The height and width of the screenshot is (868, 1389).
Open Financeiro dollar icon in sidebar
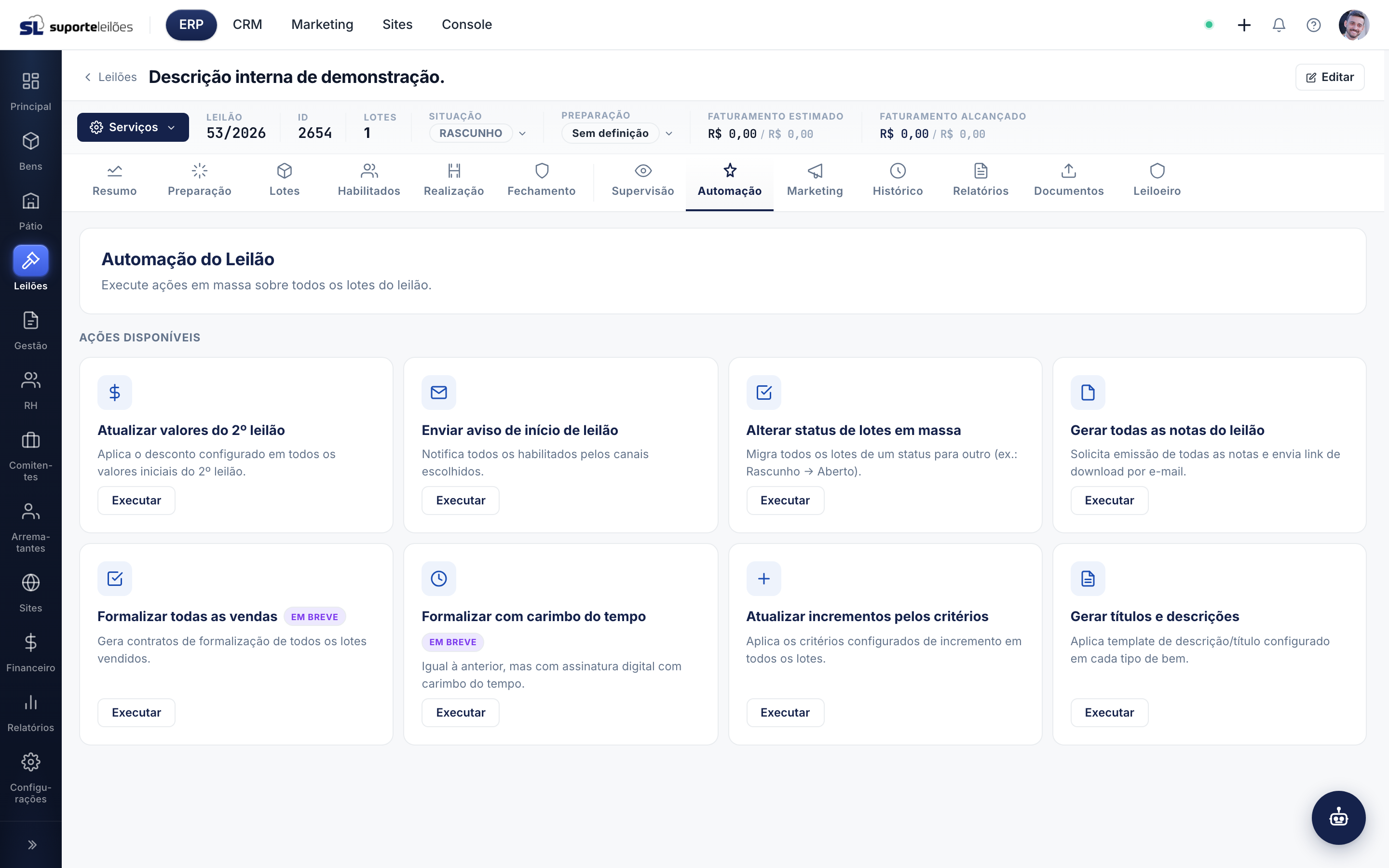30,642
